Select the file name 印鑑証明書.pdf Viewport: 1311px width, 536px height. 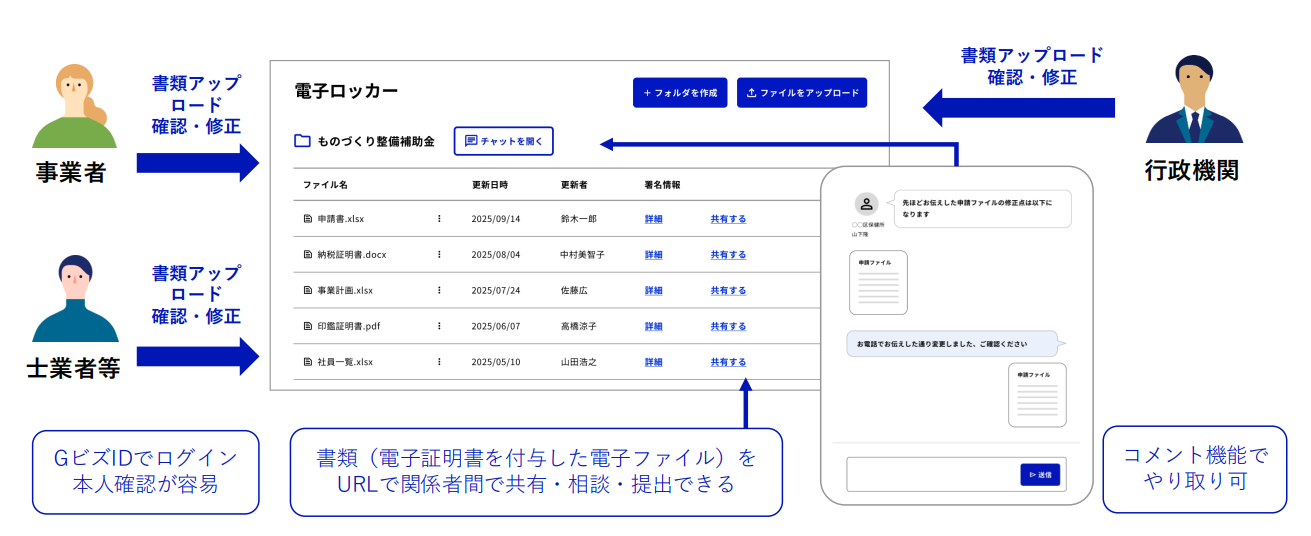(349, 326)
